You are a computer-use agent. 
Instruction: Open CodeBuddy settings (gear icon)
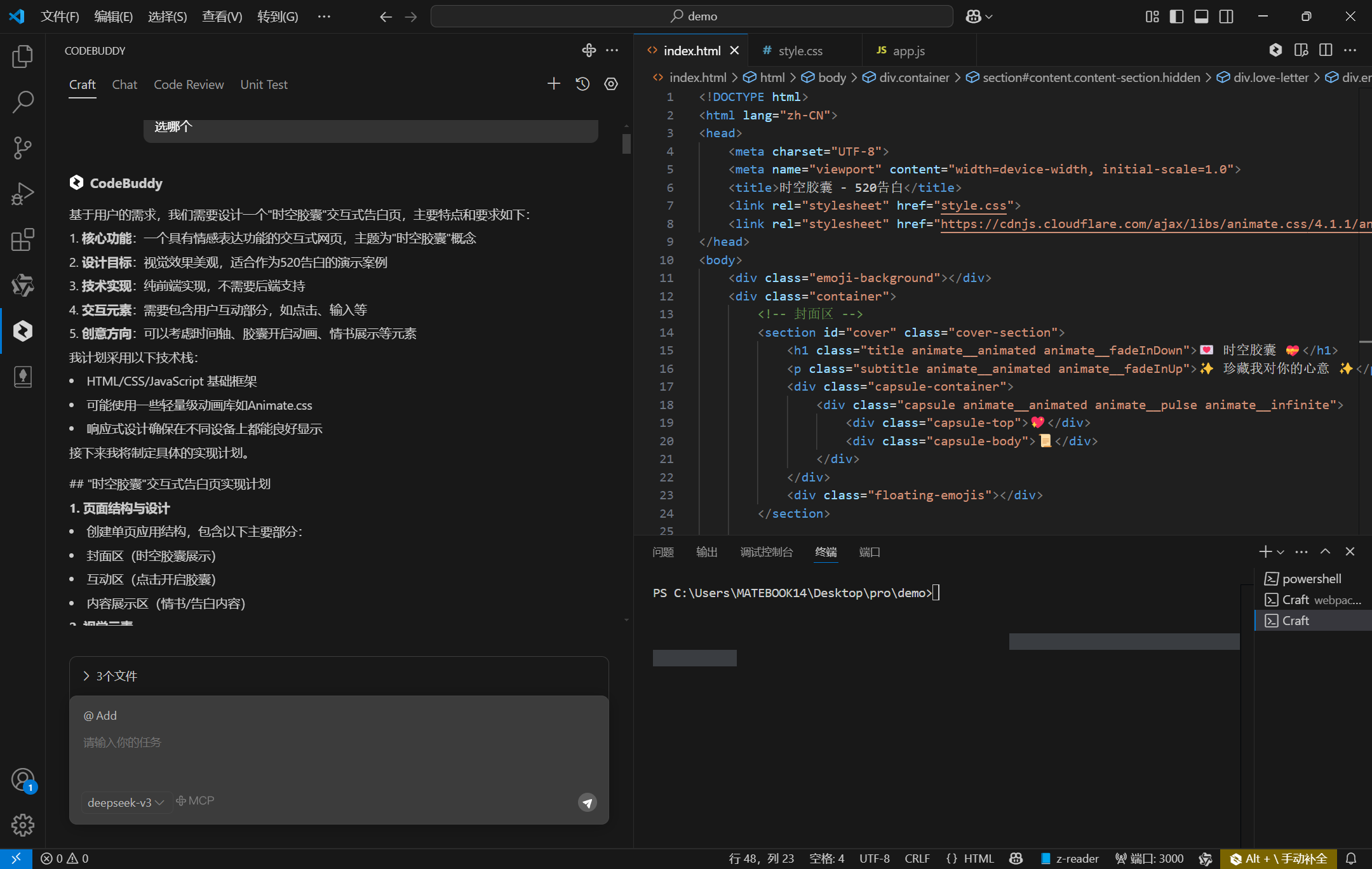[x=610, y=83]
